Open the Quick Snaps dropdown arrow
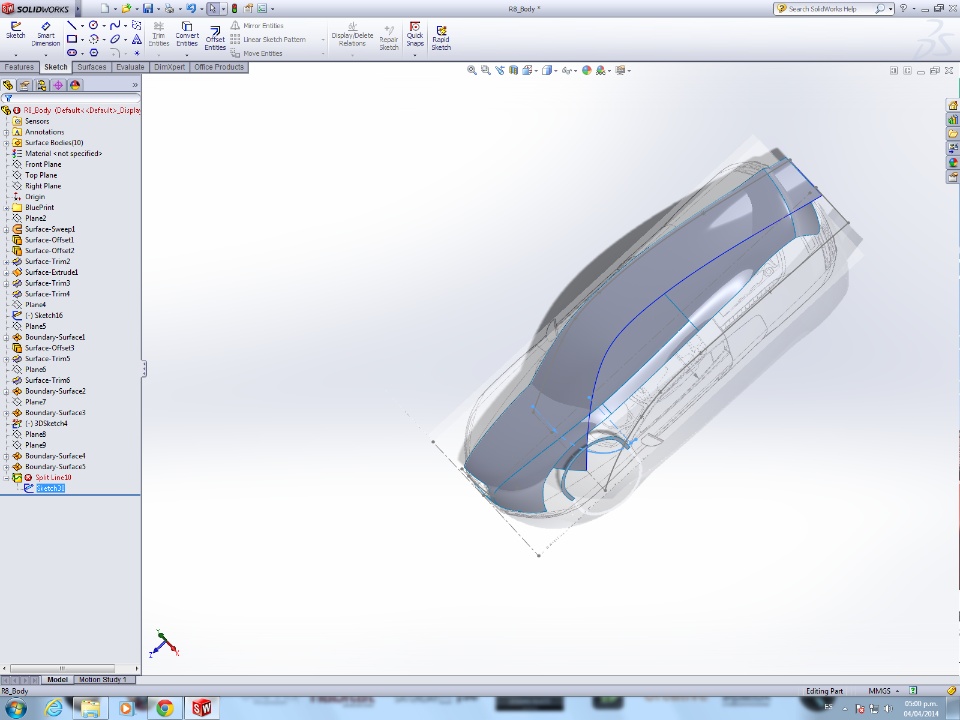960x720 pixels. [x=414, y=55]
